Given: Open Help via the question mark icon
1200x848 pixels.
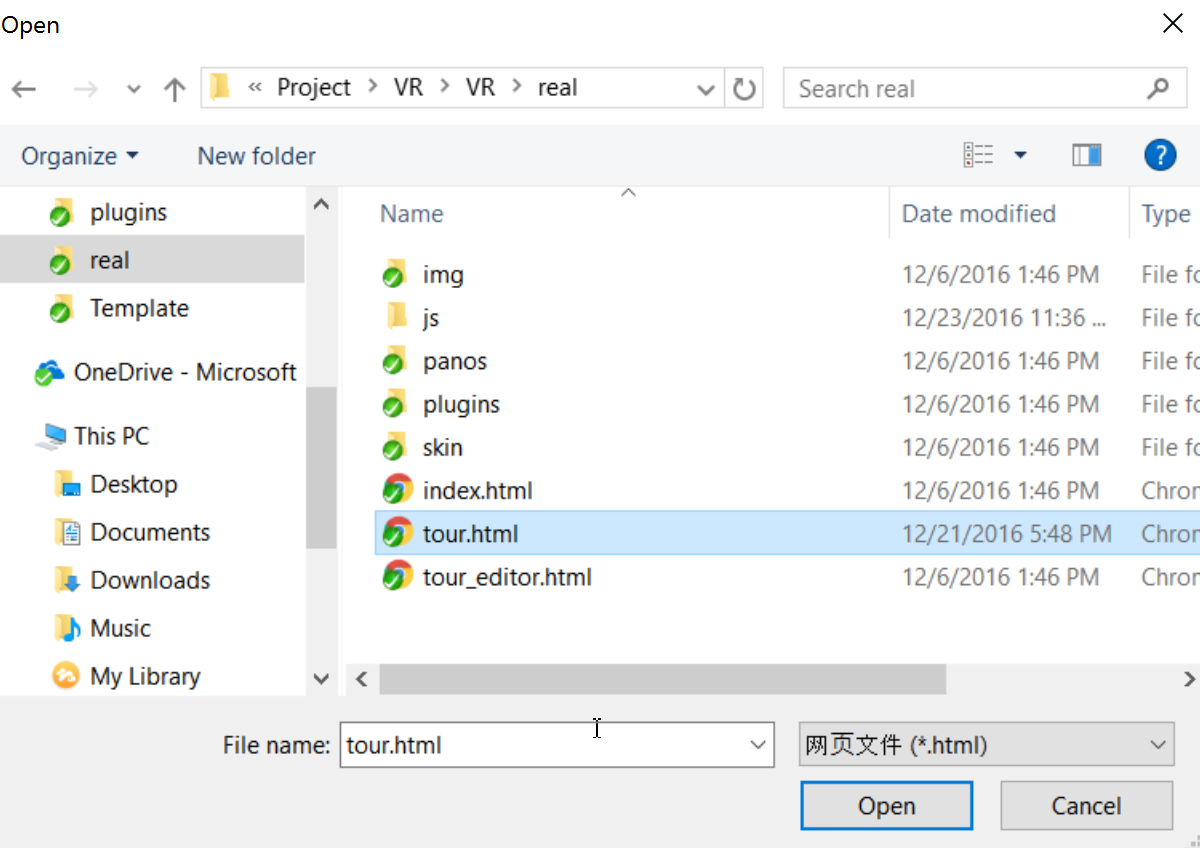Looking at the screenshot, I should tap(1159, 155).
